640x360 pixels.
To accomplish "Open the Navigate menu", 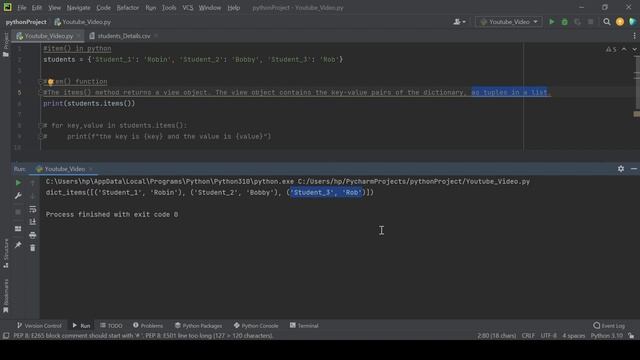I will (78, 8).
